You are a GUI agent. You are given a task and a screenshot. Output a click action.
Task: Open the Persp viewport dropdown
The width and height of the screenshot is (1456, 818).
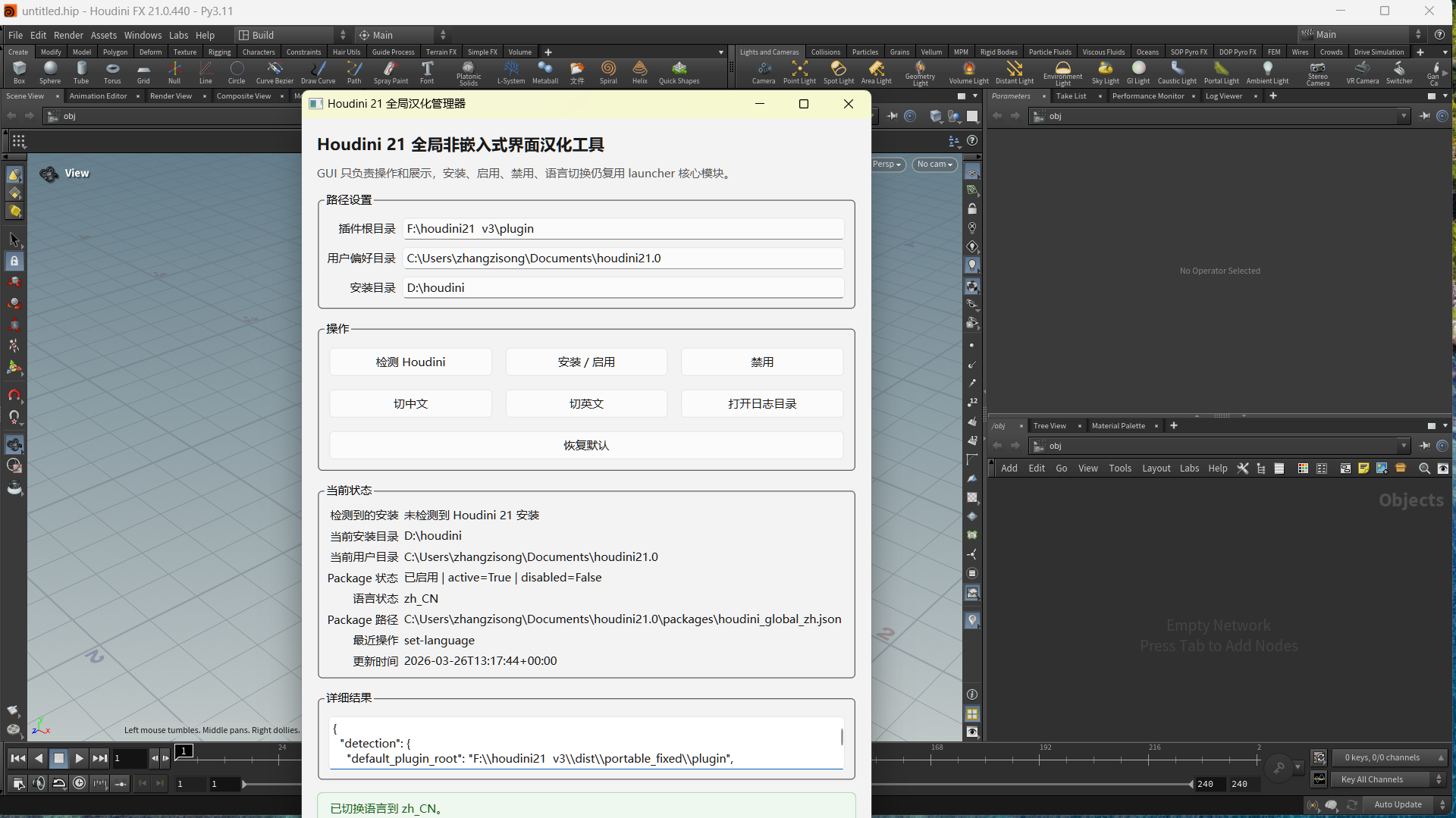coord(886,165)
